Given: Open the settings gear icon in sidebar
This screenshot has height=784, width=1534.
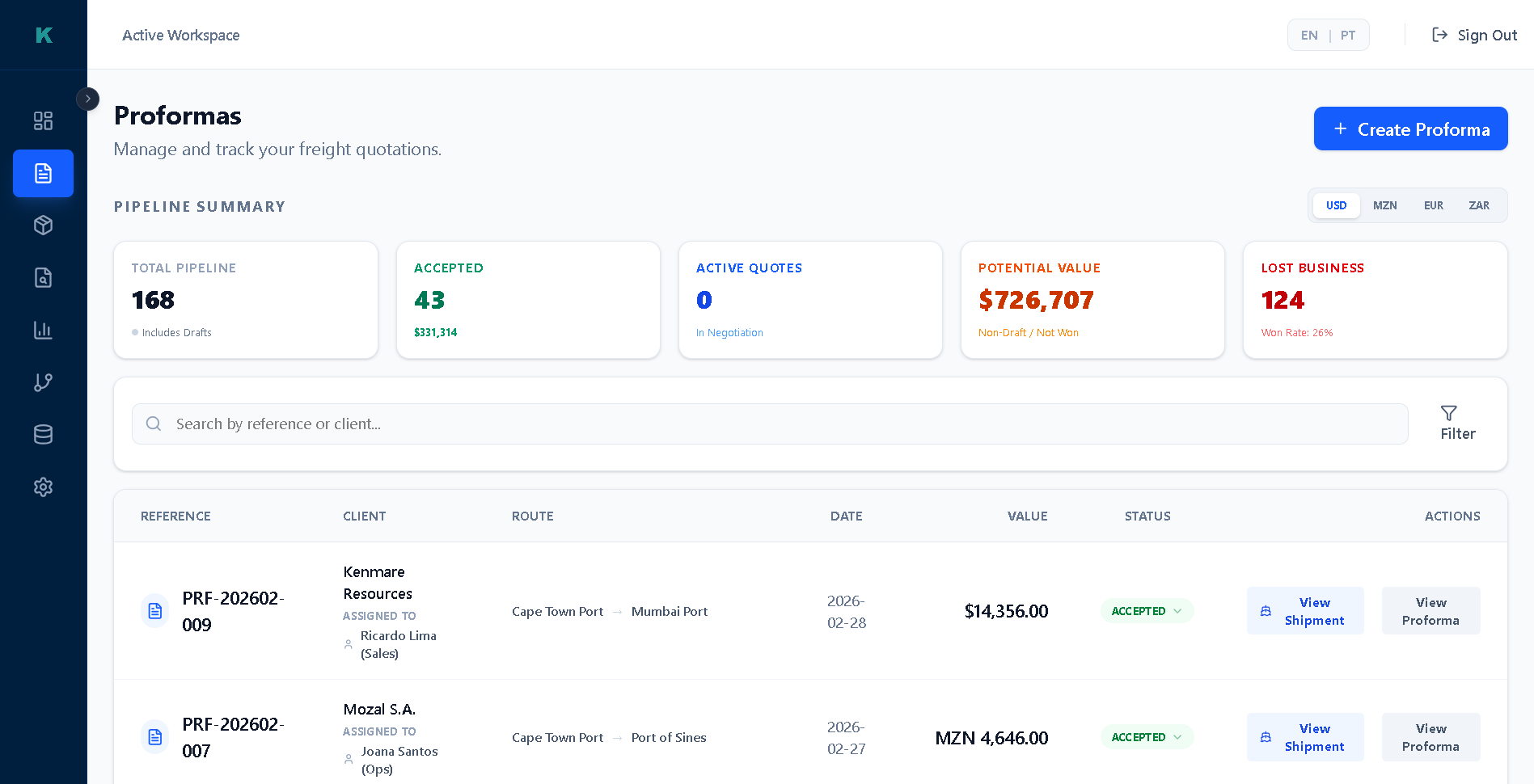Looking at the screenshot, I should click(x=43, y=487).
